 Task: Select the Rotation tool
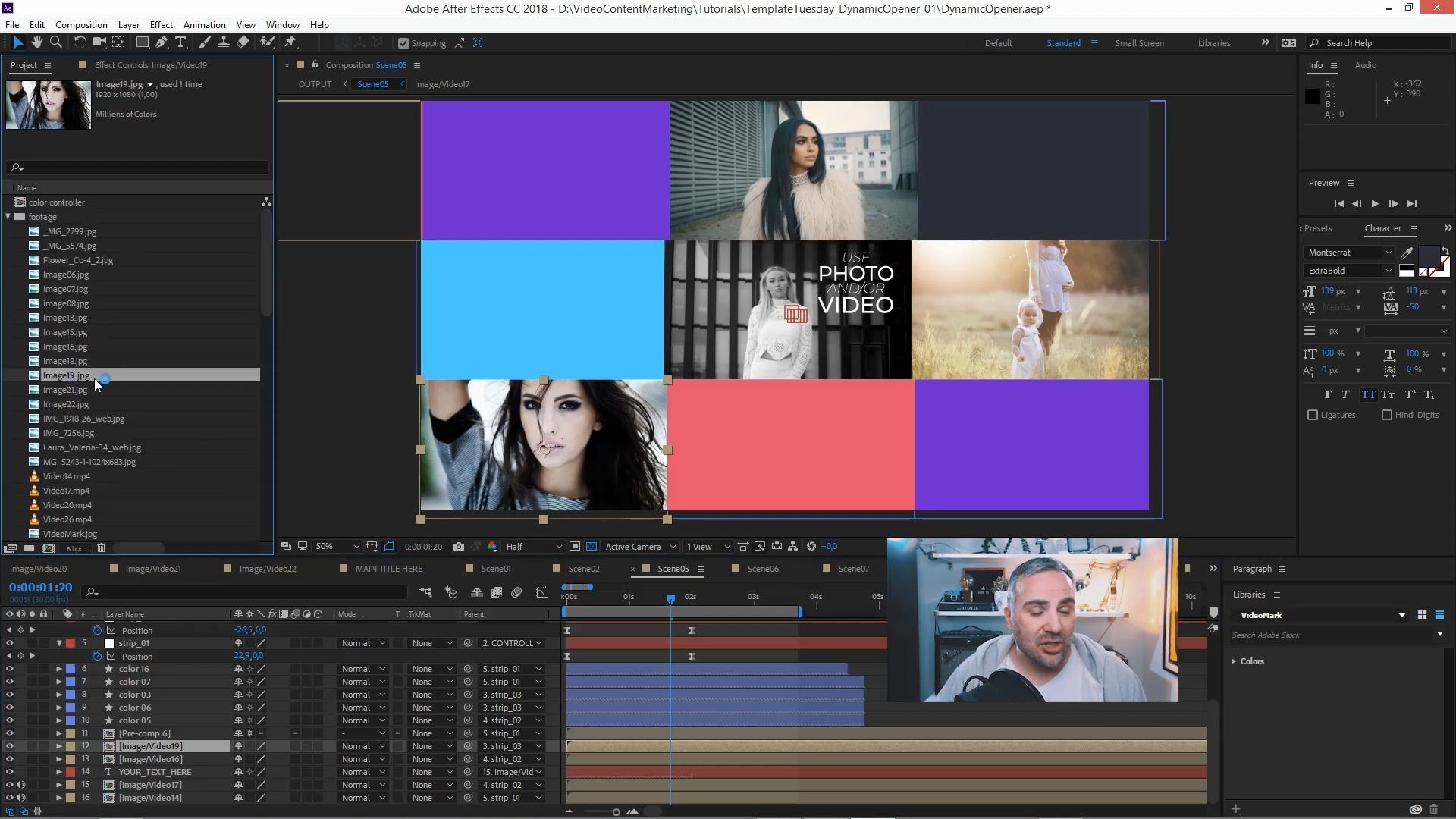tap(80, 42)
